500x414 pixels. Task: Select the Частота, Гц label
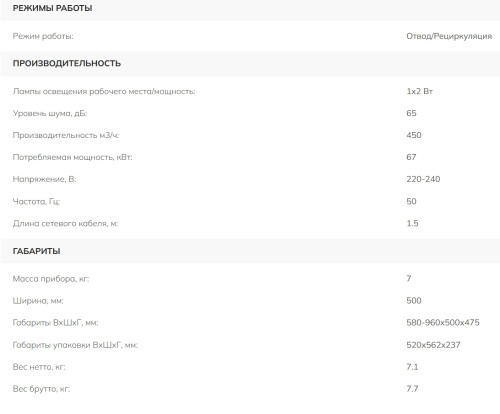tap(36, 201)
